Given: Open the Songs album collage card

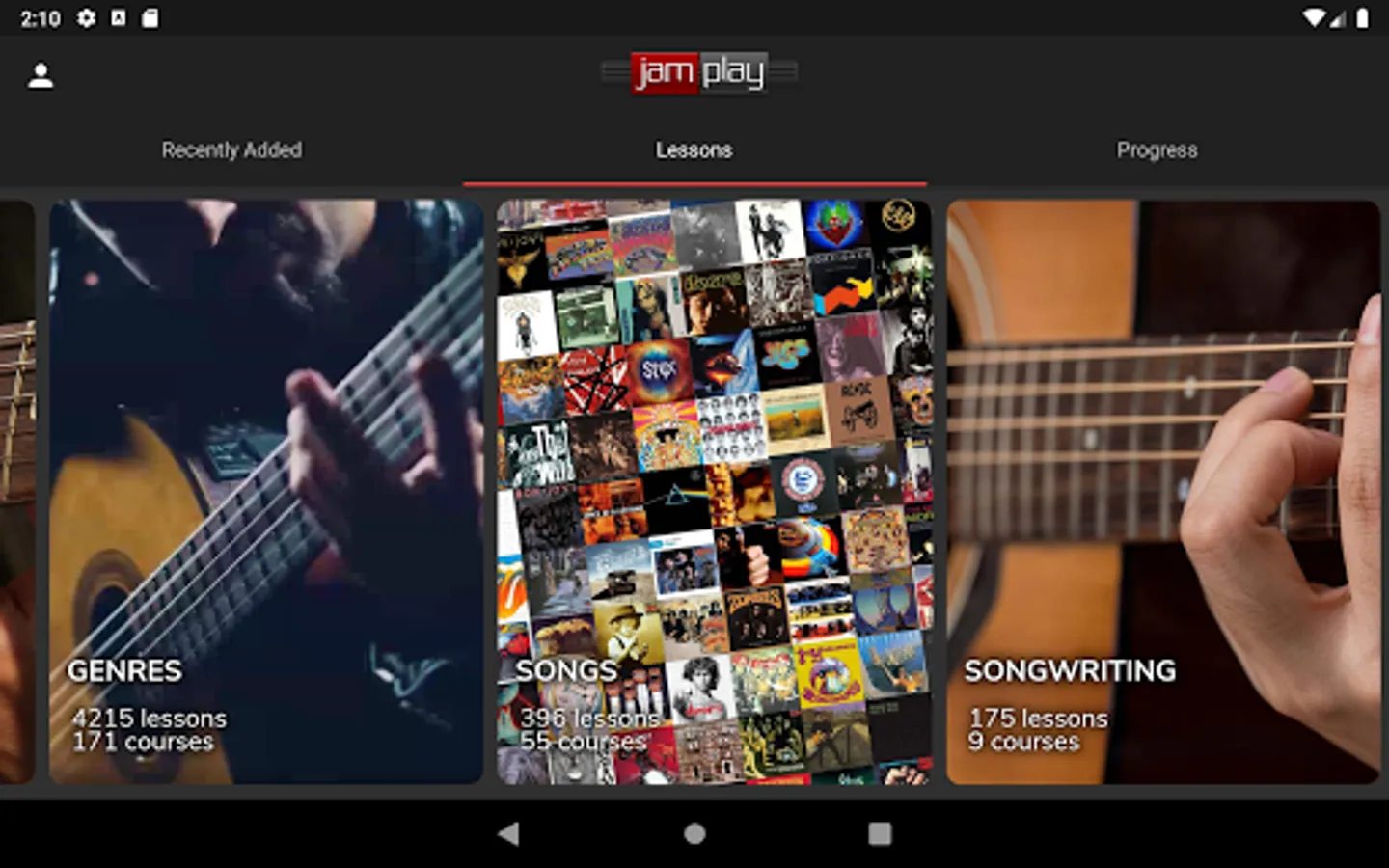Looking at the screenshot, I should pos(715,492).
